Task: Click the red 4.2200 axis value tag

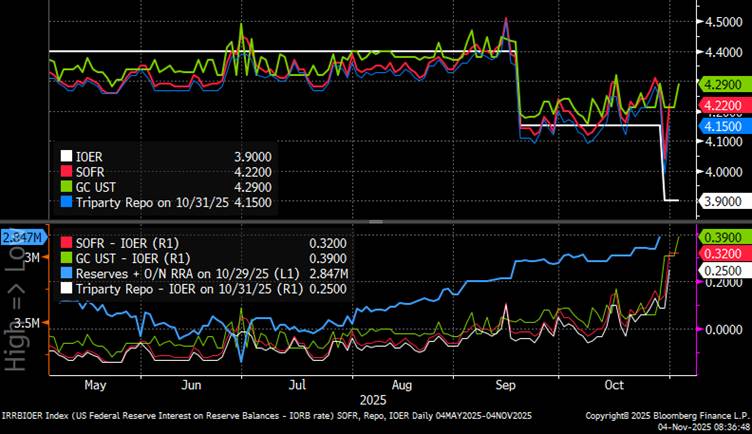Action: click(721, 105)
